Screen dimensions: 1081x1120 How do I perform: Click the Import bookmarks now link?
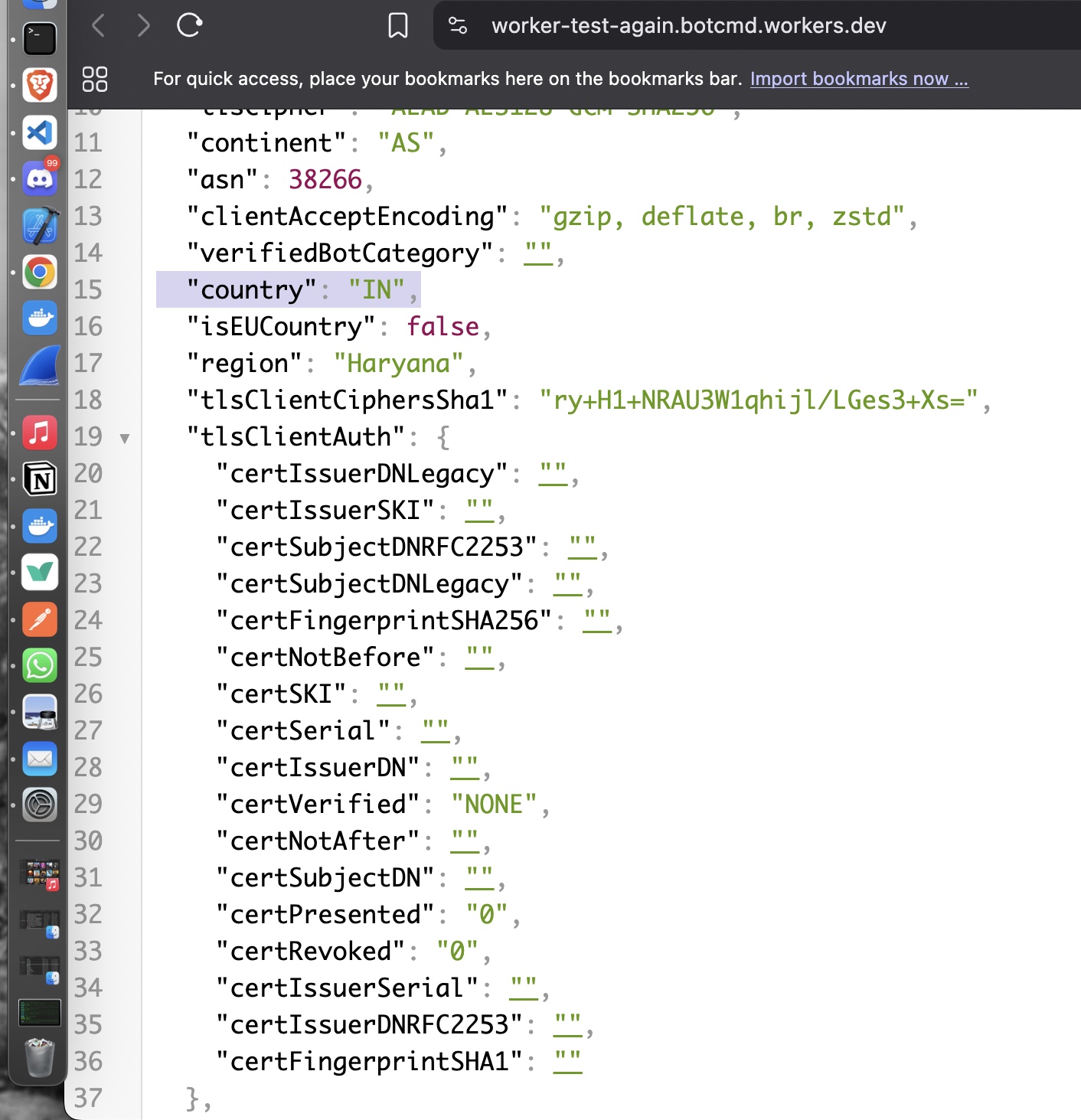859,79
